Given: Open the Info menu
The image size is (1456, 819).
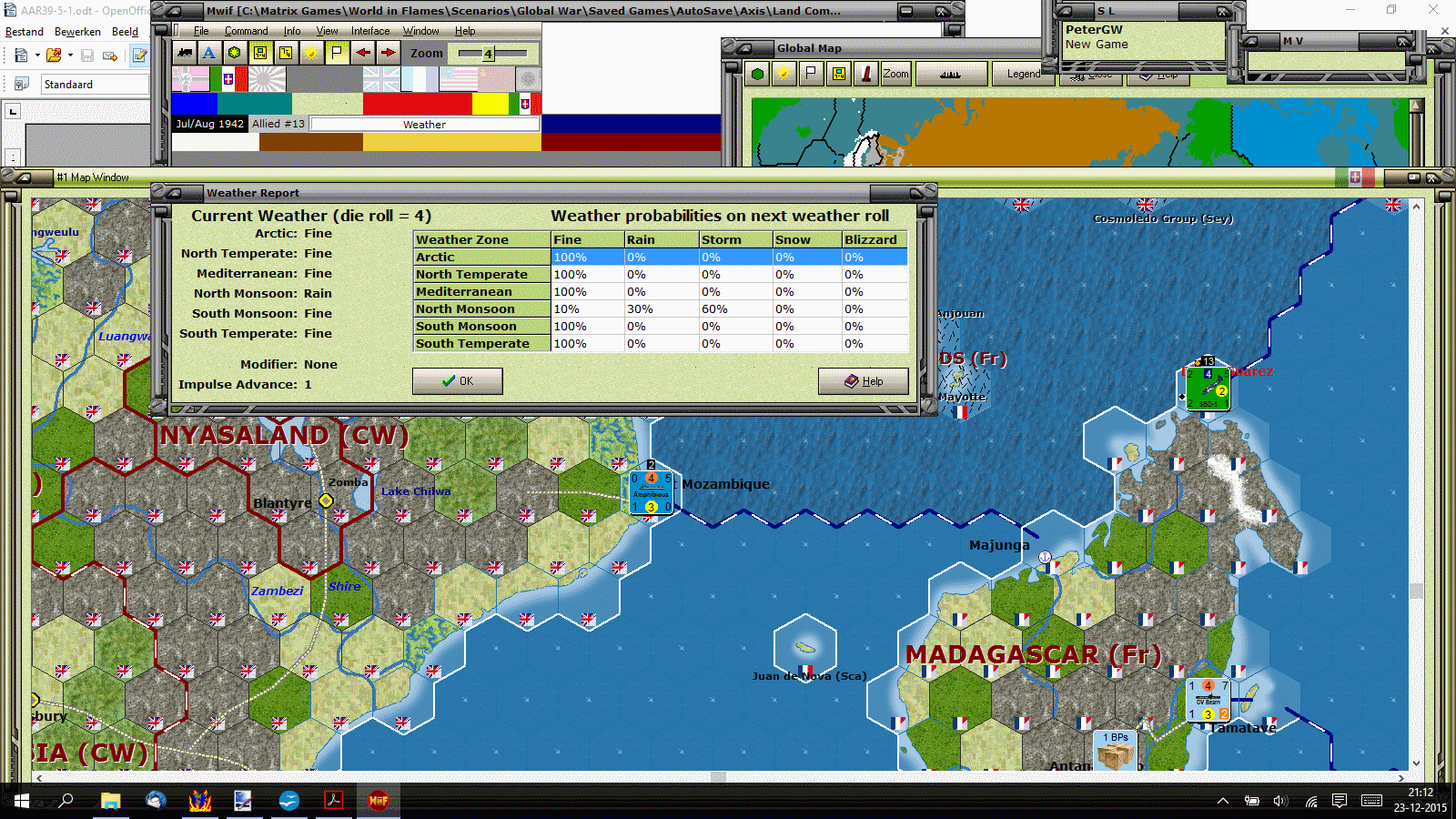Looking at the screenshot, I should [292, 31].
